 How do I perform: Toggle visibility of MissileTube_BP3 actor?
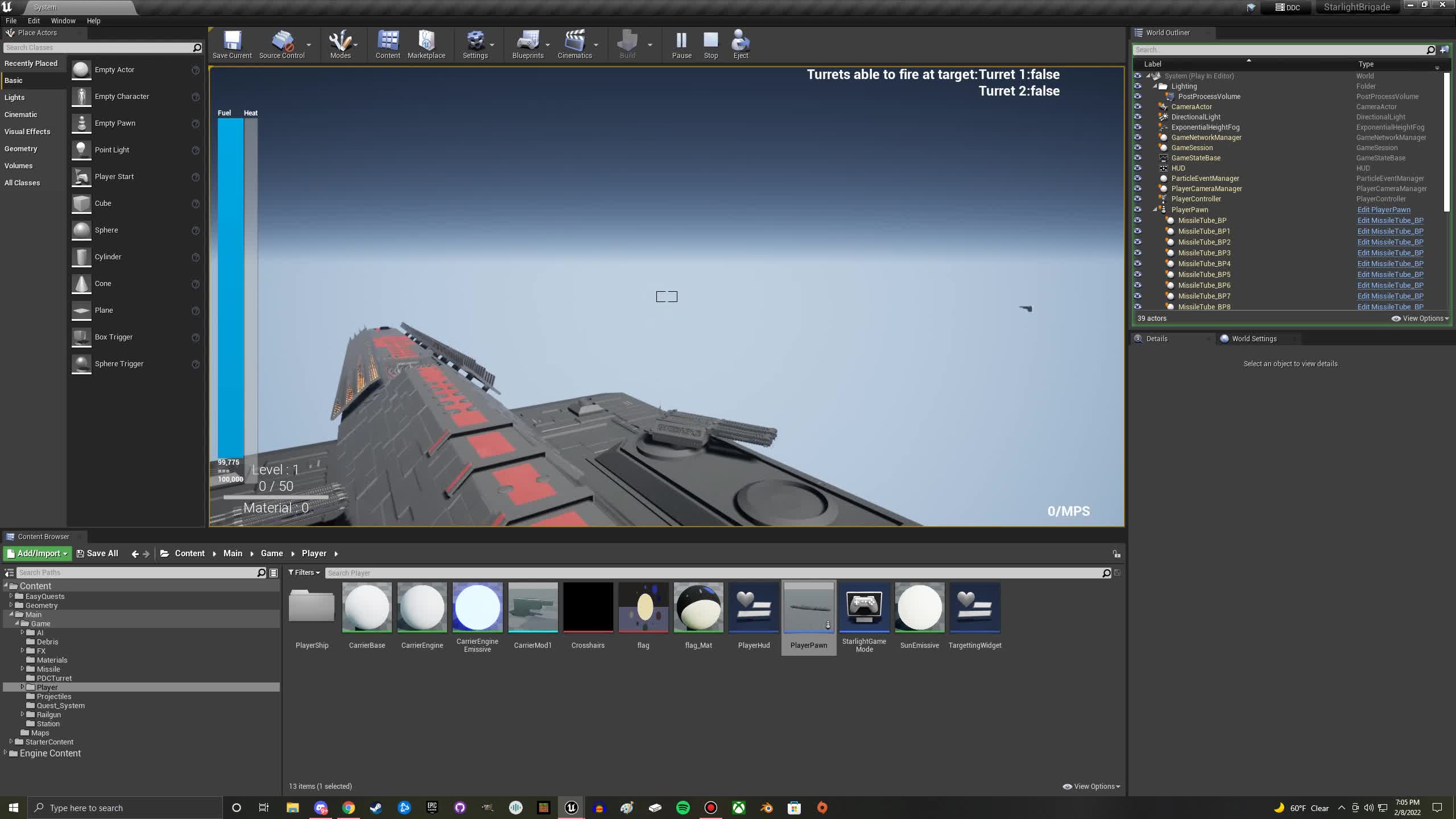(x=1137, y=253)
